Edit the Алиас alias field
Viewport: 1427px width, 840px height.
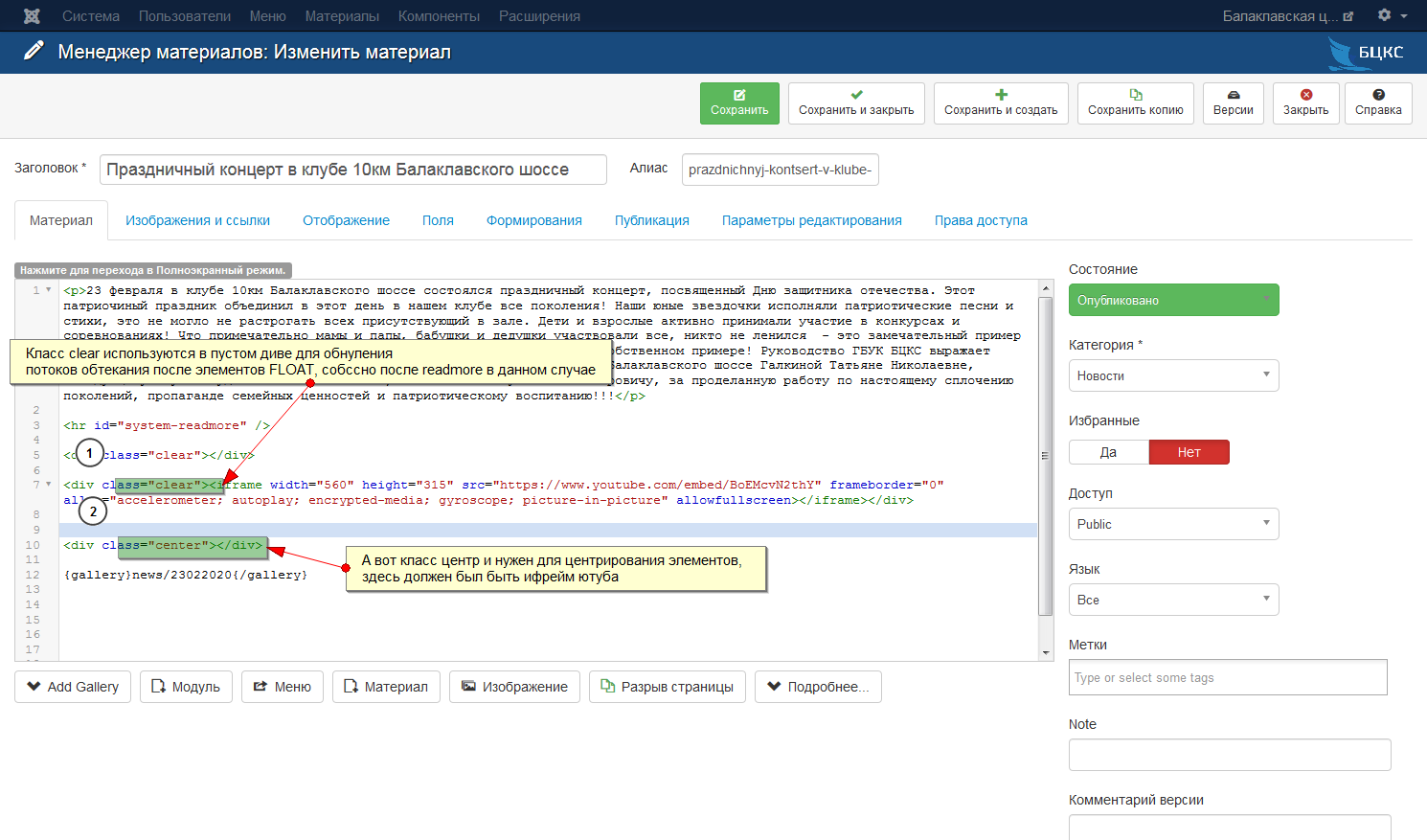coord(781,170)
